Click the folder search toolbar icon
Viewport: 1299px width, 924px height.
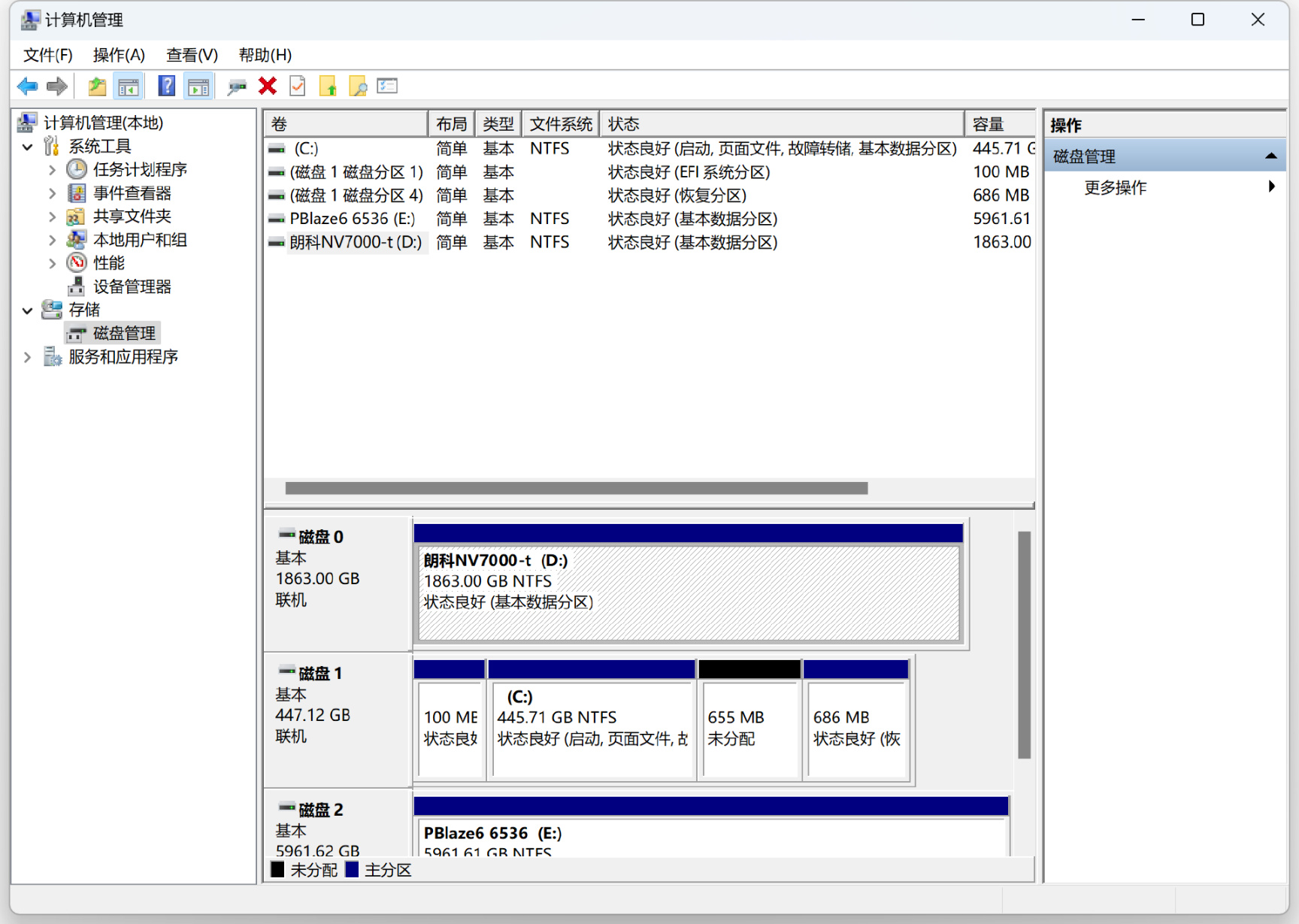tap(358, 86)
